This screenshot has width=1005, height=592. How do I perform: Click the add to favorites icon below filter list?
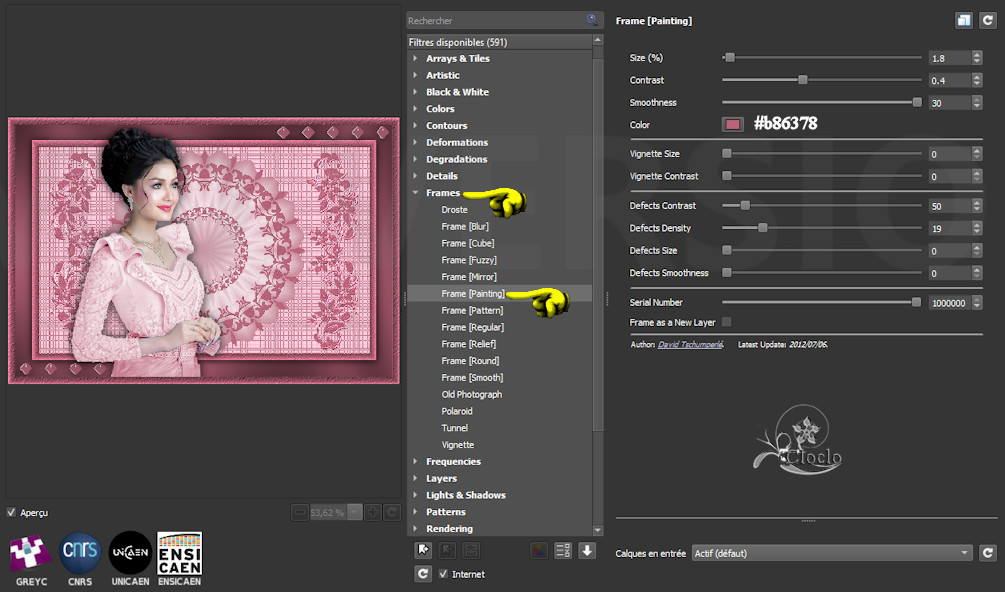tap(423, 549)
